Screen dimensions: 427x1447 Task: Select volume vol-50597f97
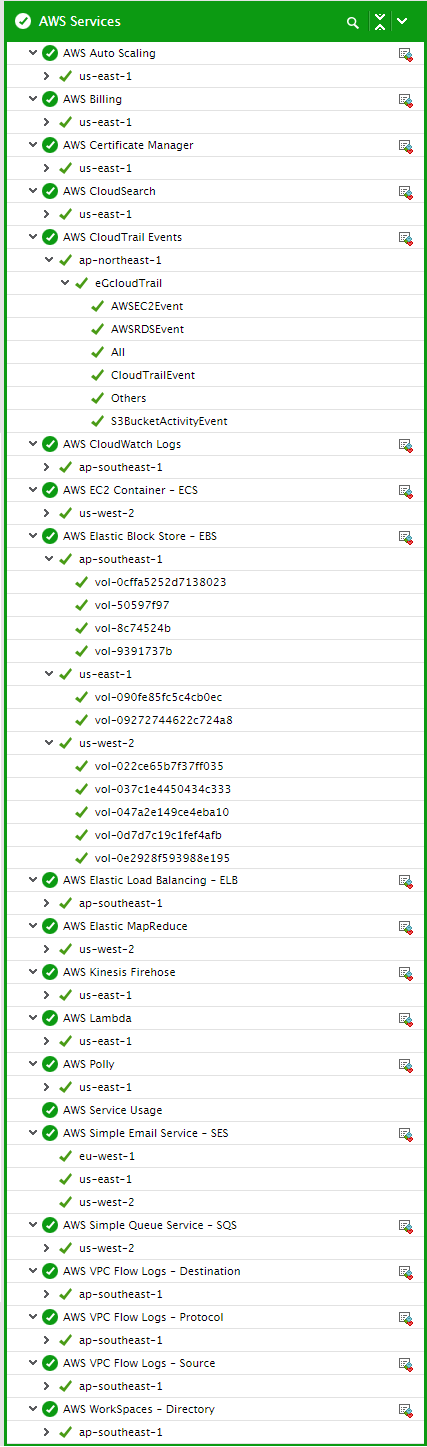[133, 605]
